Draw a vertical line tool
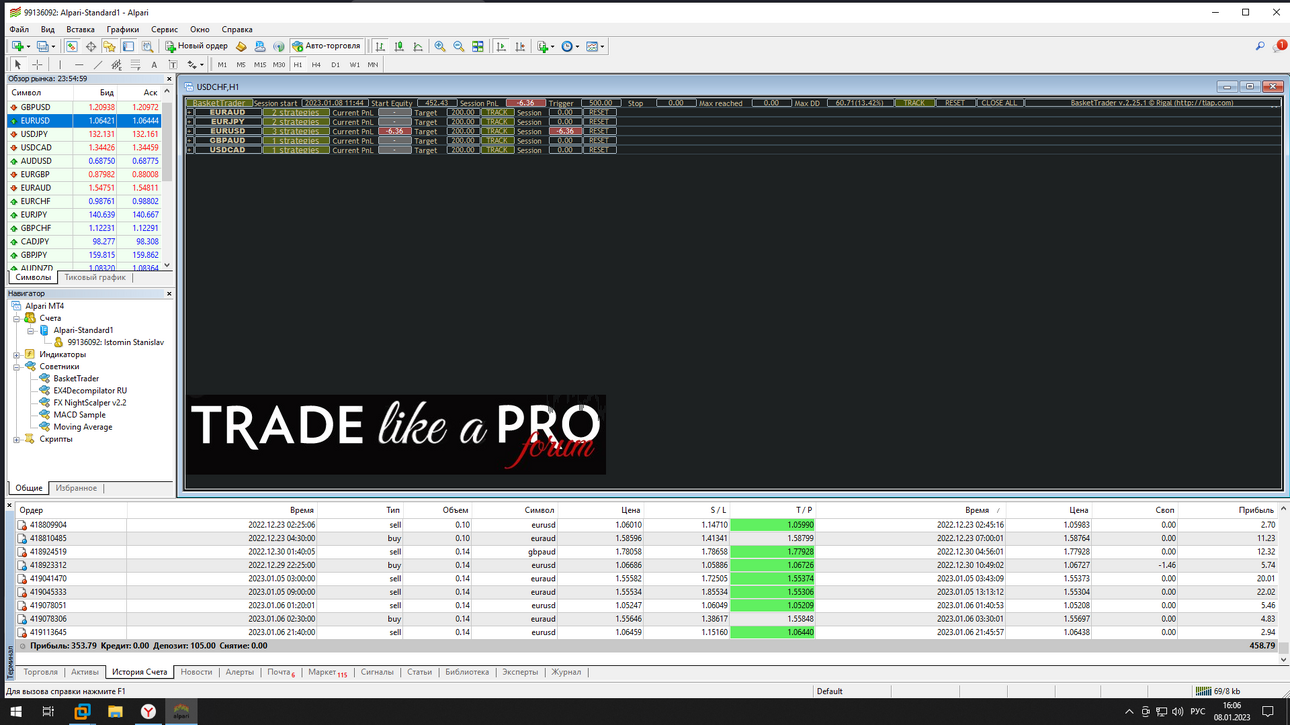Viewport: 1290px width, 725px height. 60,65
